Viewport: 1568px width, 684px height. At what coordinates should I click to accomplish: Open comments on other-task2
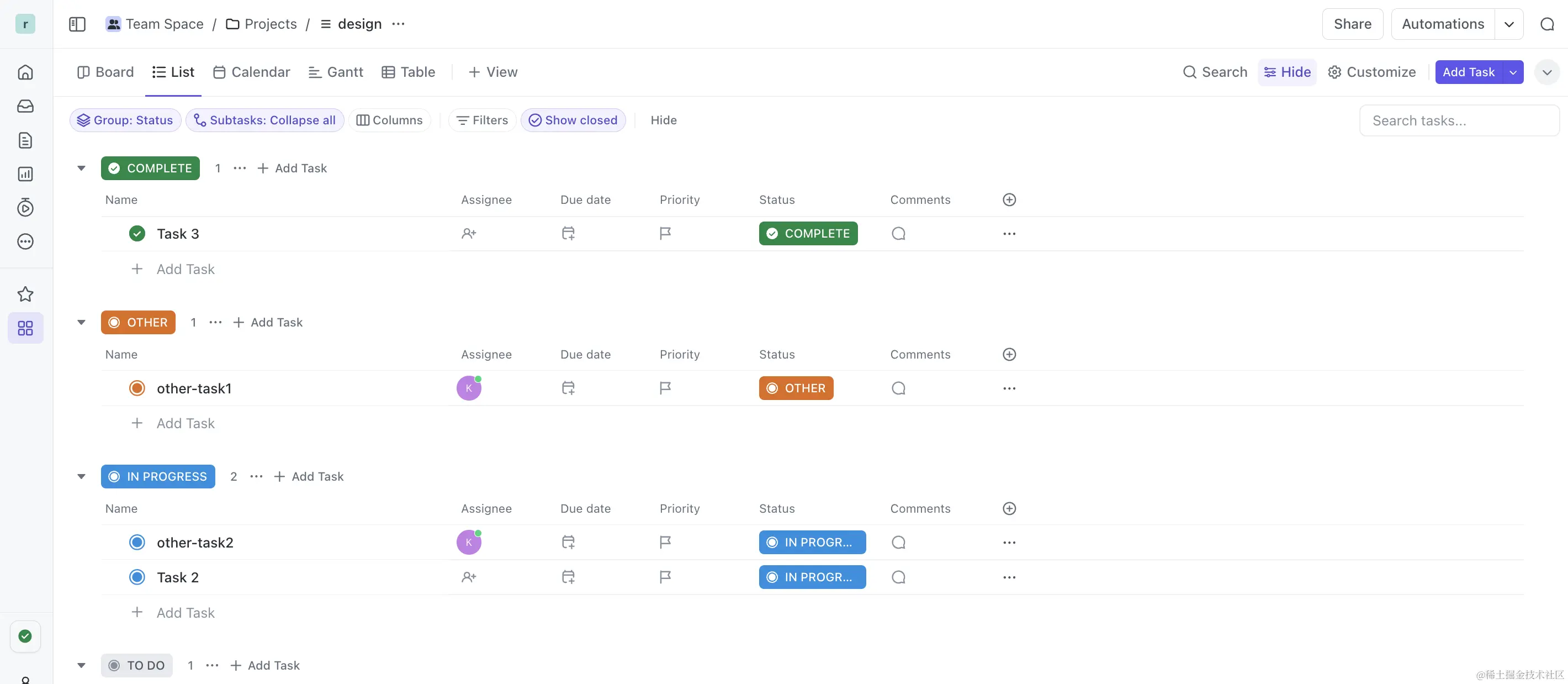pos(898,543)
